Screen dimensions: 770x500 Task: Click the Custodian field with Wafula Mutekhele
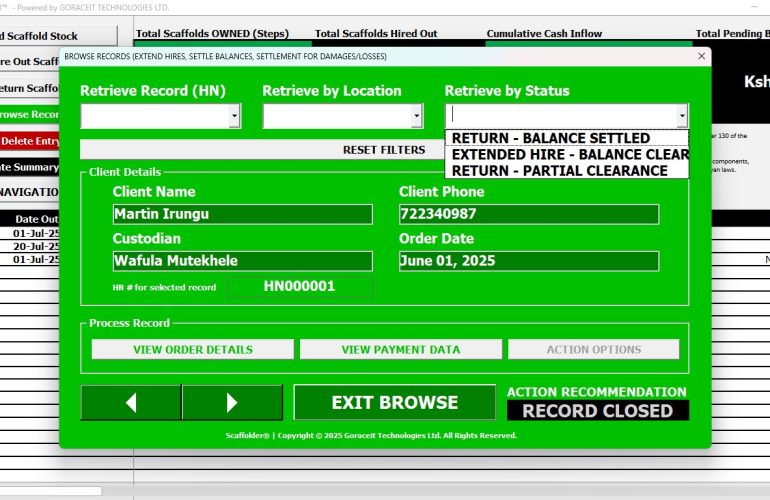tap(242, 261)
